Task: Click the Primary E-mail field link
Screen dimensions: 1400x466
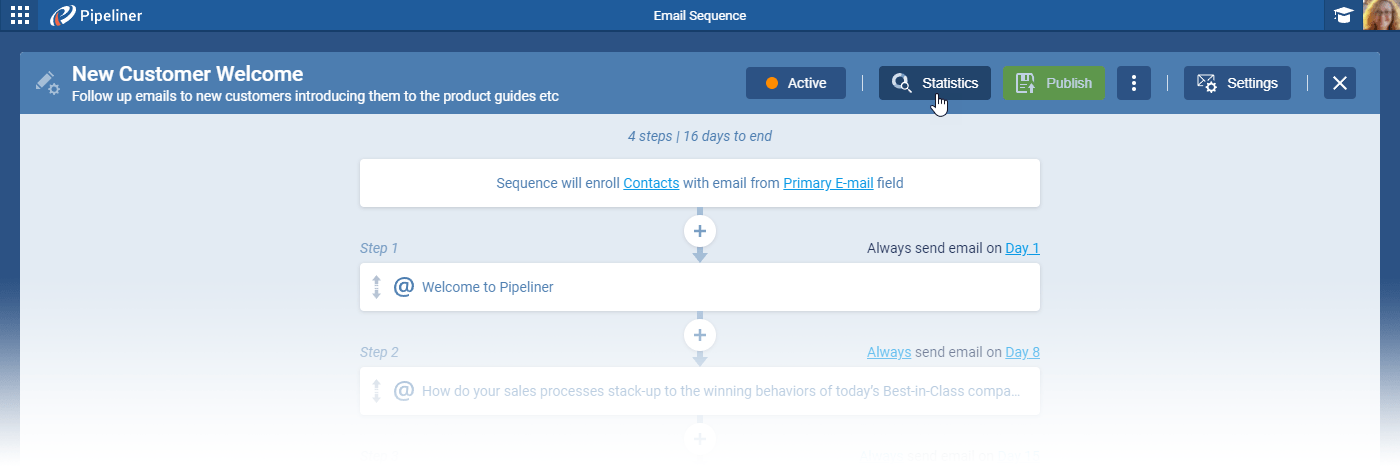Action: pyautogui.click(x=828, y=183)
